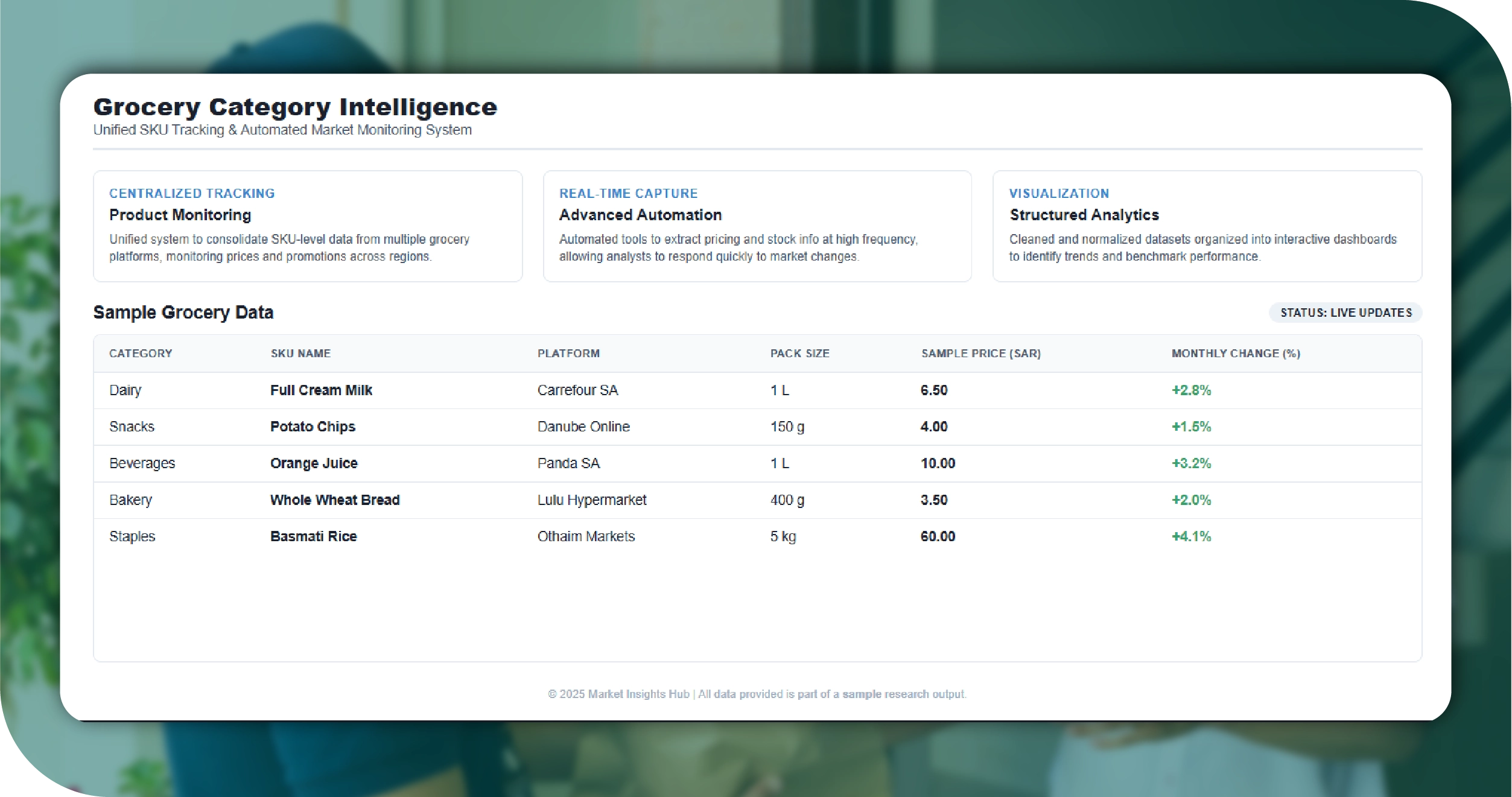Click the Status: Live Updates badge

[x=1345, y=313]
